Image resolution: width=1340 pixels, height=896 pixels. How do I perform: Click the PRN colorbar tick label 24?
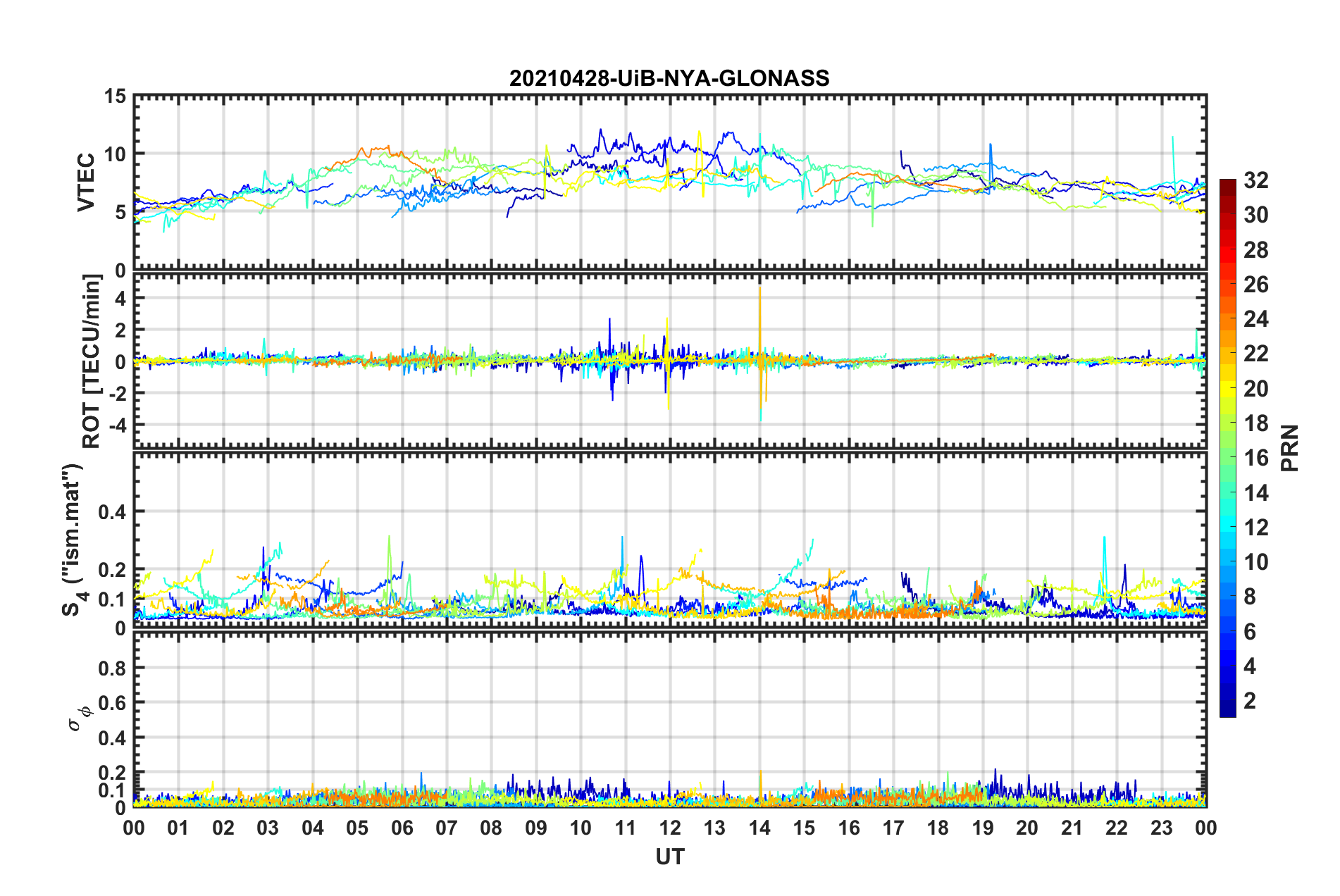1256,319
